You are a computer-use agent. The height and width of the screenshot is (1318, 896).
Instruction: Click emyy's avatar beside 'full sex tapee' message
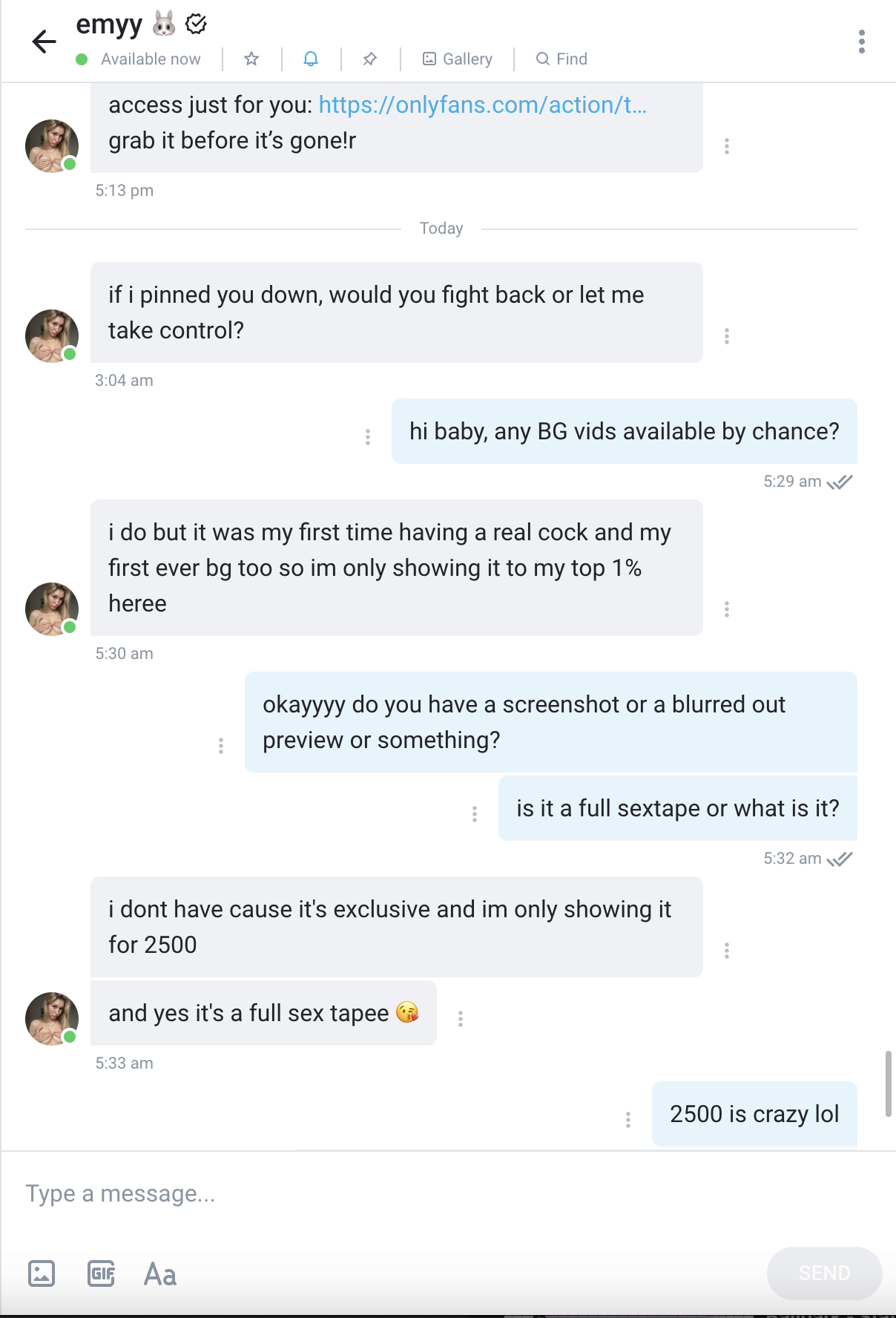tap(52, 1018)
